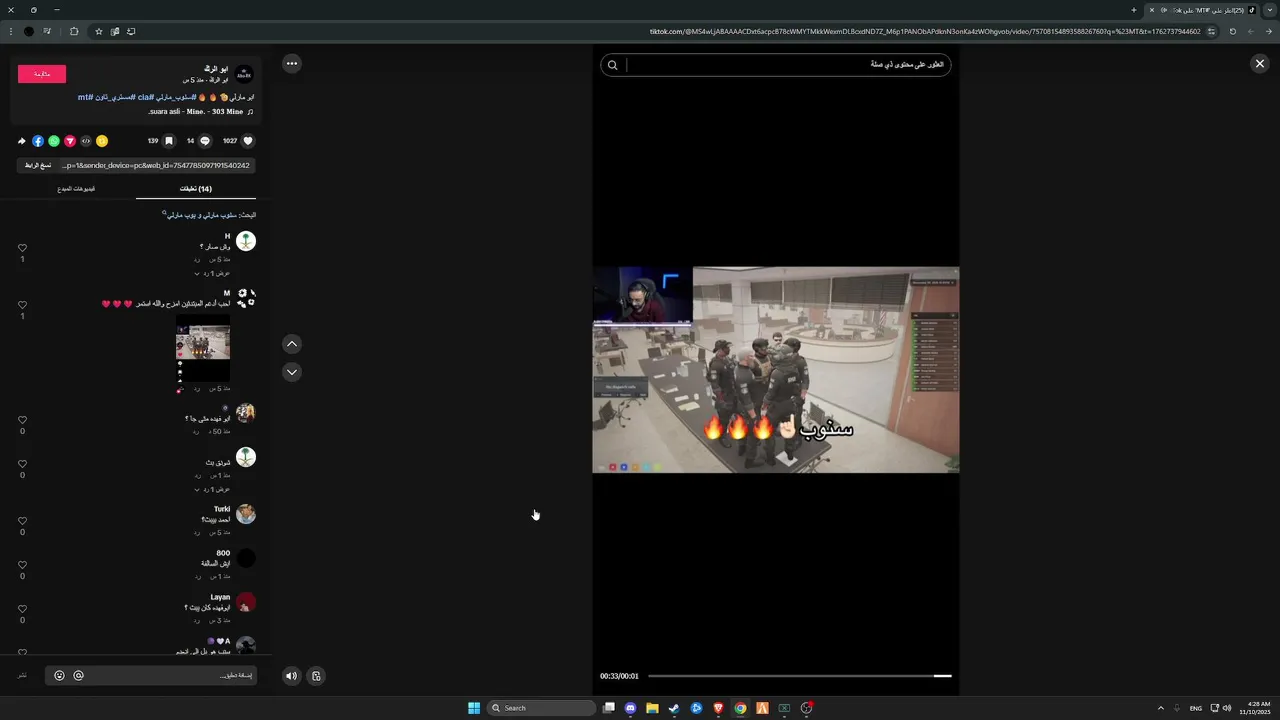Like the comment posted 50 minutes ago
The image size is (1280, 720).
coord(22,420)
